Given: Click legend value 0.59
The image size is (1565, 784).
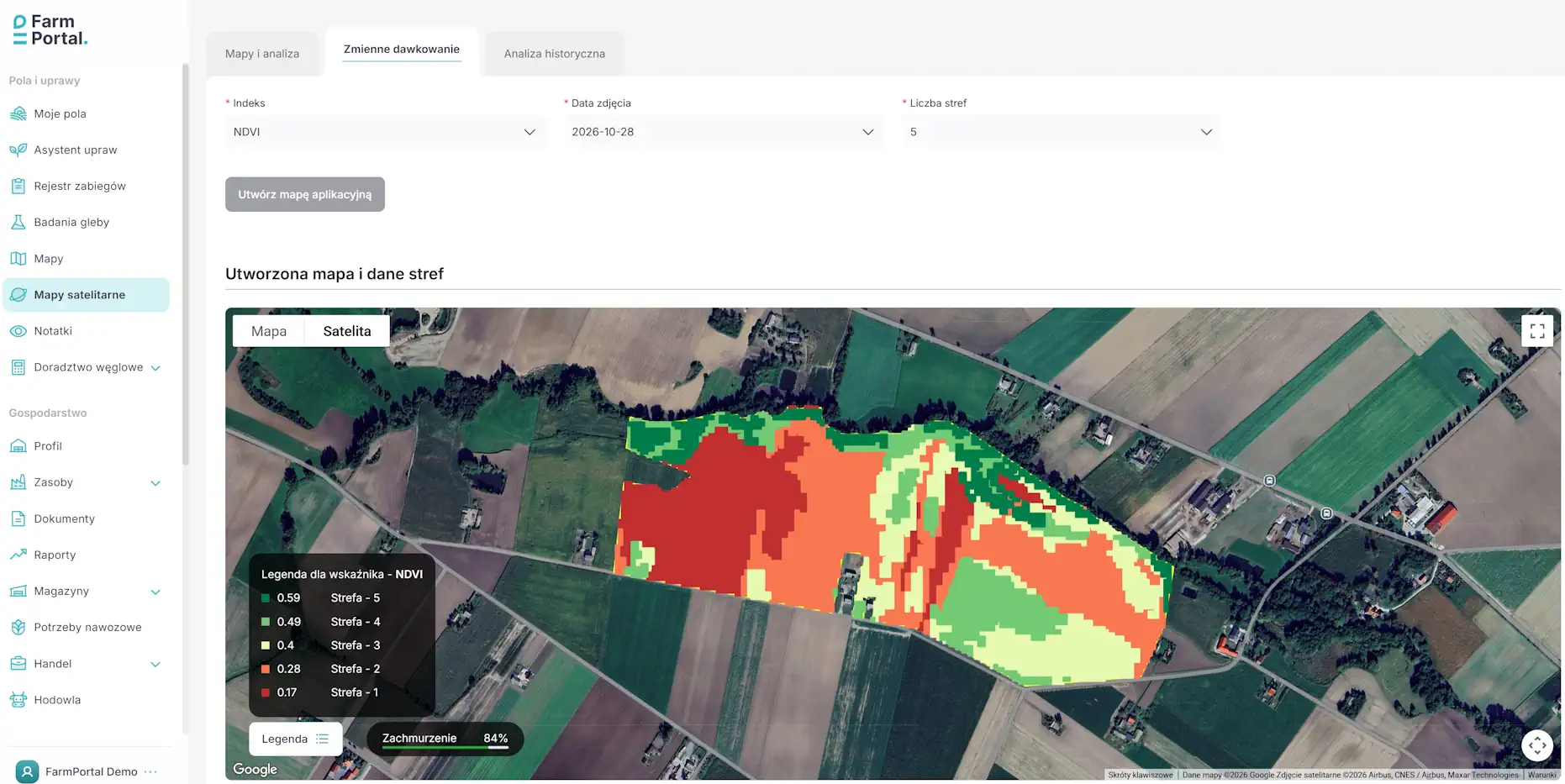Looking at the screenshot, I should coord(288,598).
